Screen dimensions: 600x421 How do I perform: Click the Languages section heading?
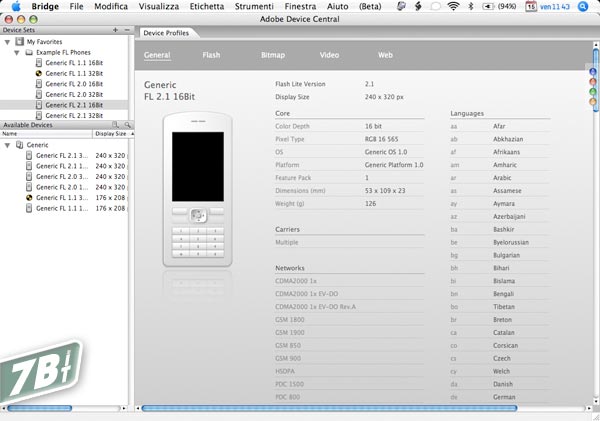click(x=467, y=113)
